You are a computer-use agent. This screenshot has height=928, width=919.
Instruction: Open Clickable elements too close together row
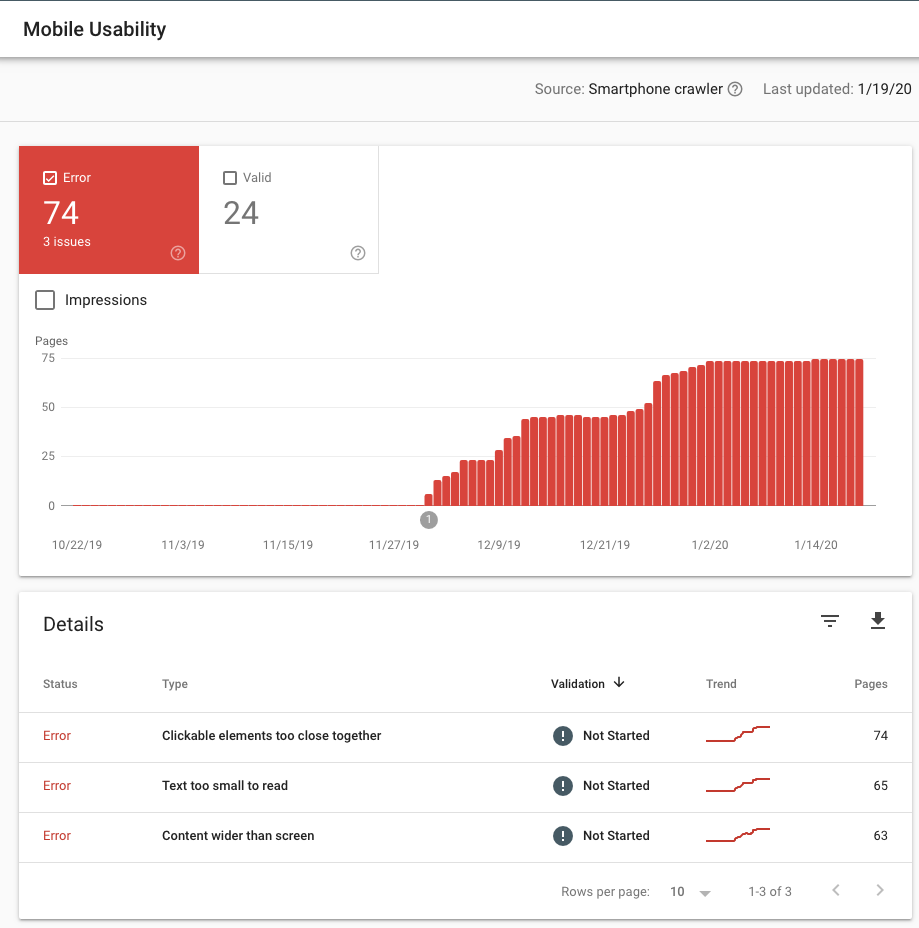[271, 736]
